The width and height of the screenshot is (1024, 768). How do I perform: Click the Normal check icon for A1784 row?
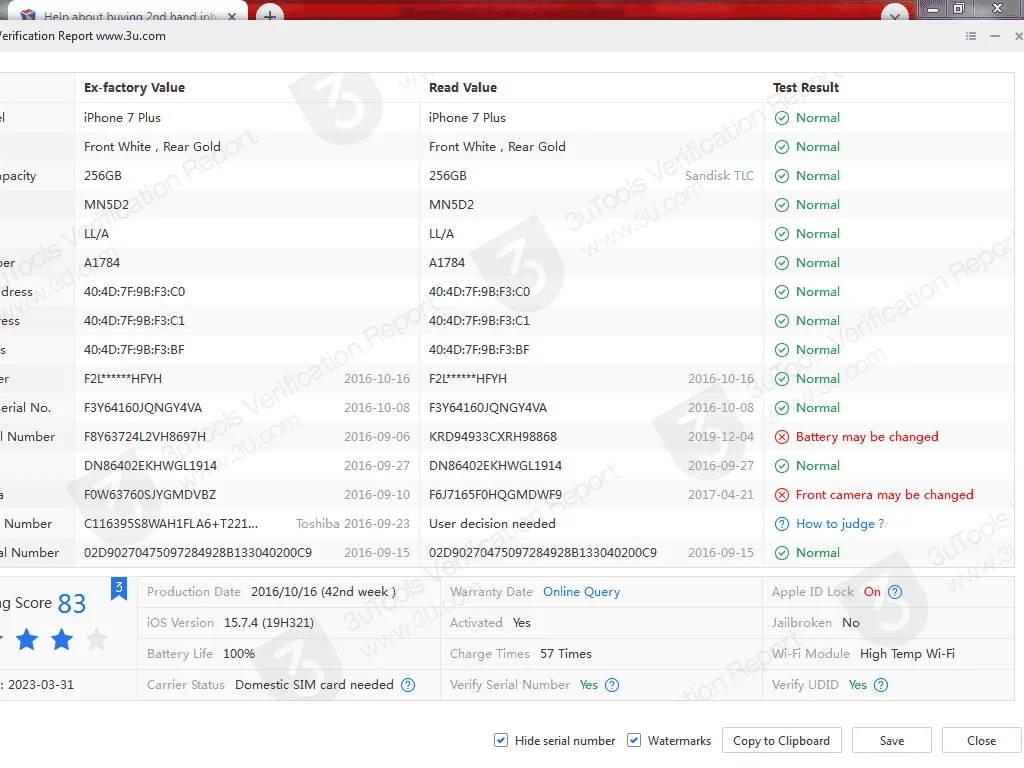click(782, 263)
